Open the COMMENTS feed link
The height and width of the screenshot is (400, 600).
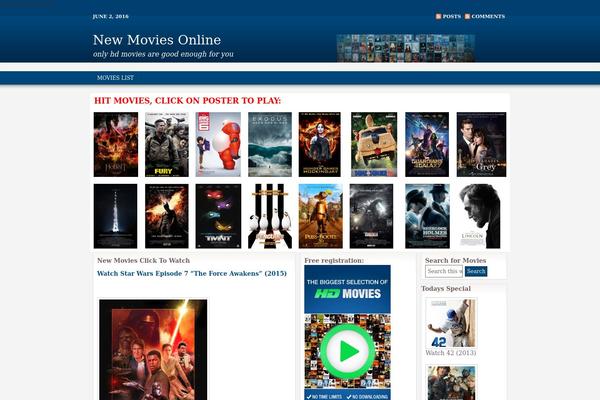pos(488,16)
